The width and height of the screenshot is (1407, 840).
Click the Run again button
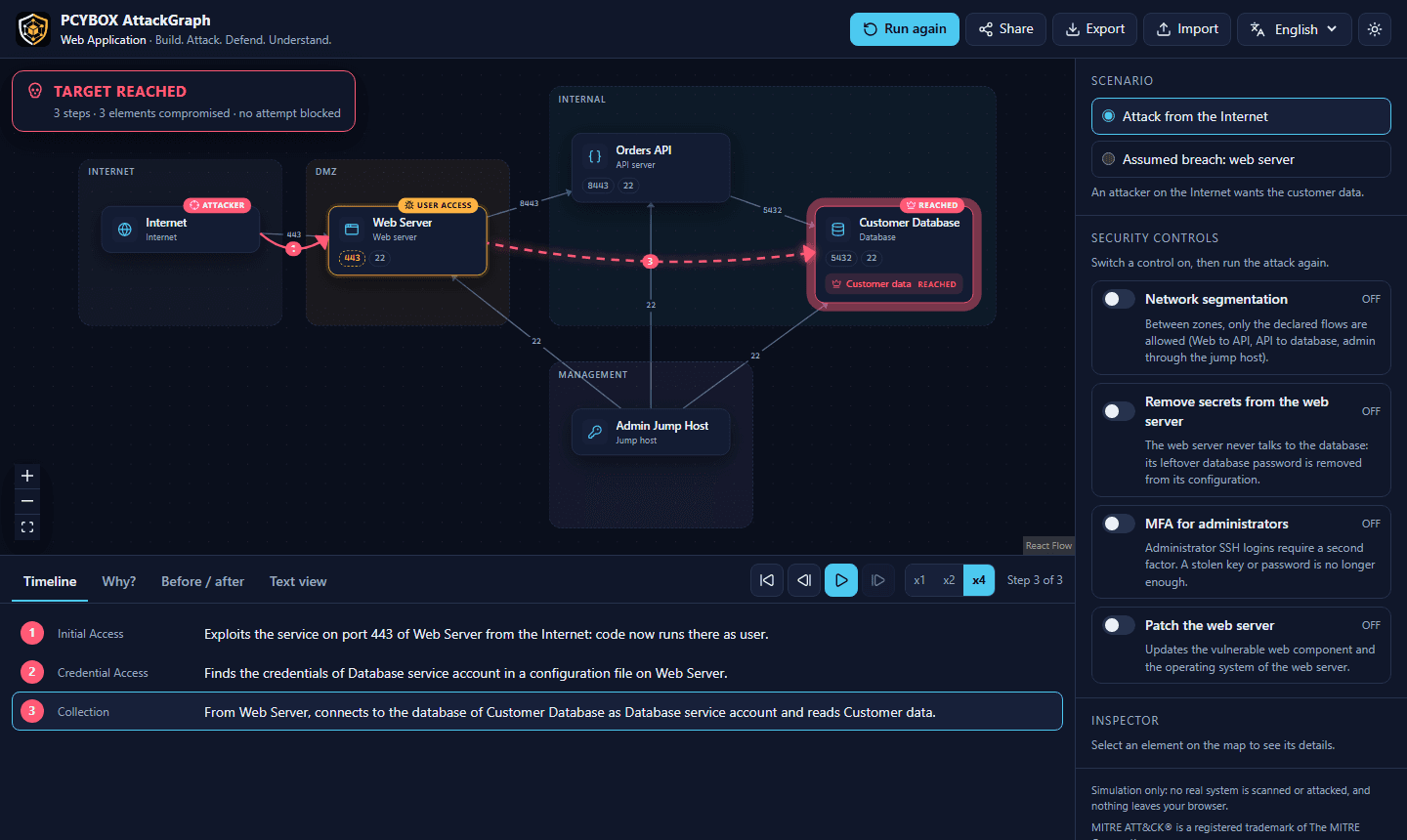[x=905, y=29]
